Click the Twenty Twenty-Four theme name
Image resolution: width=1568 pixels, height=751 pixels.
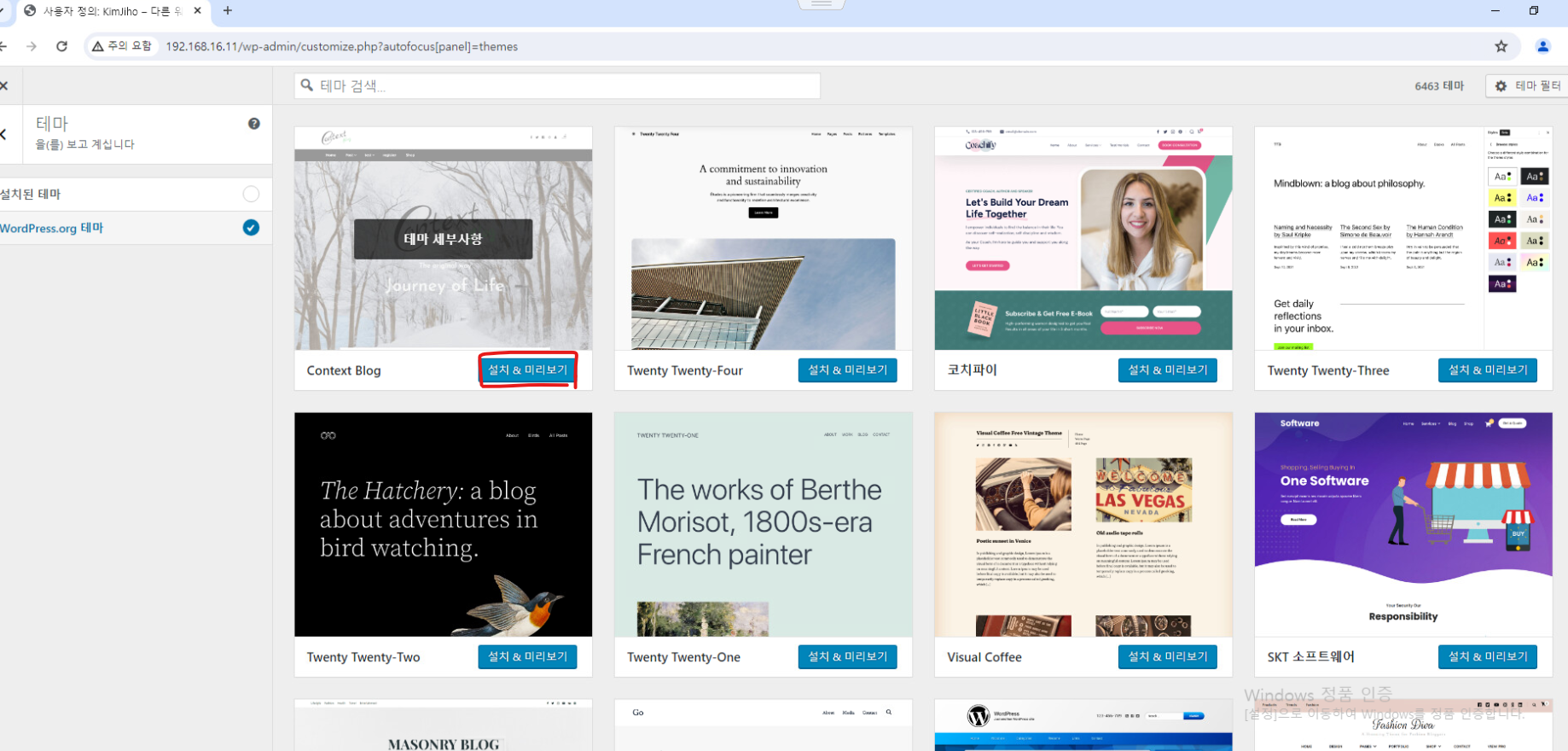tap(685, 370)
